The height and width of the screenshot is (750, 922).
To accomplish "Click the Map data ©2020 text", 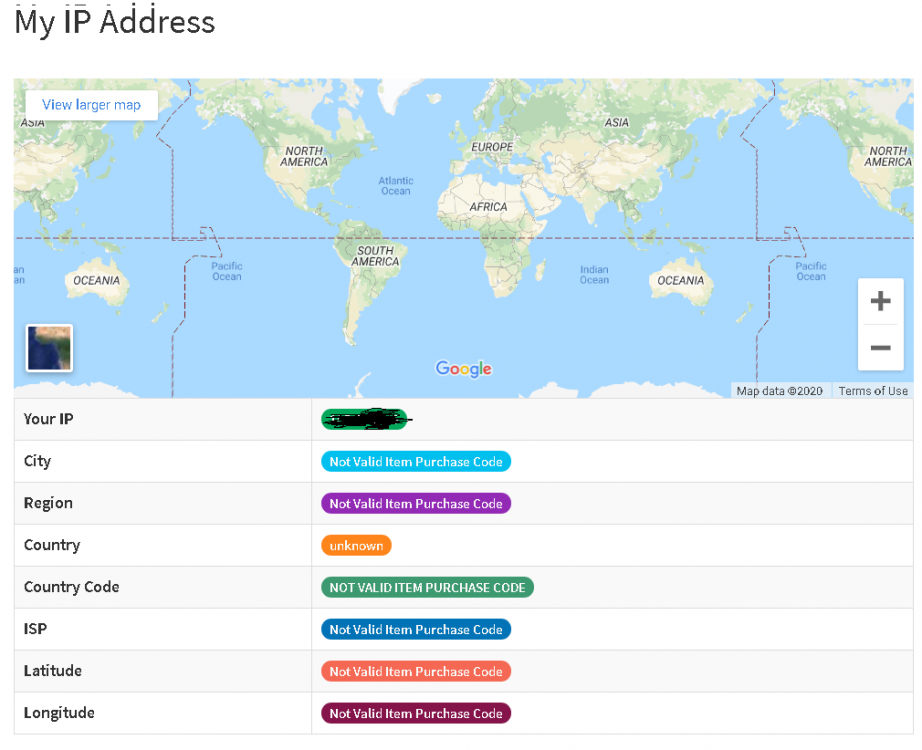I will pyautogui.click(x=780, y=391).
